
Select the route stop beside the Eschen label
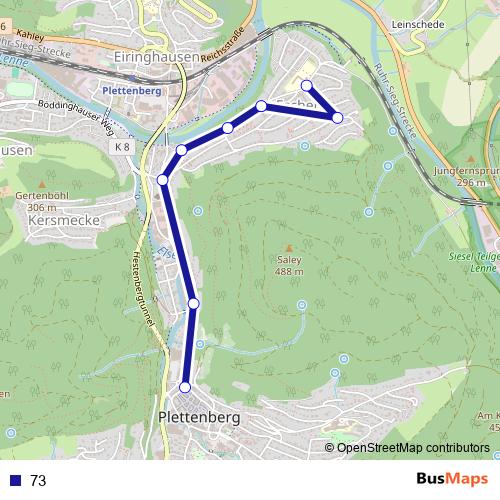tap(261, 106)
